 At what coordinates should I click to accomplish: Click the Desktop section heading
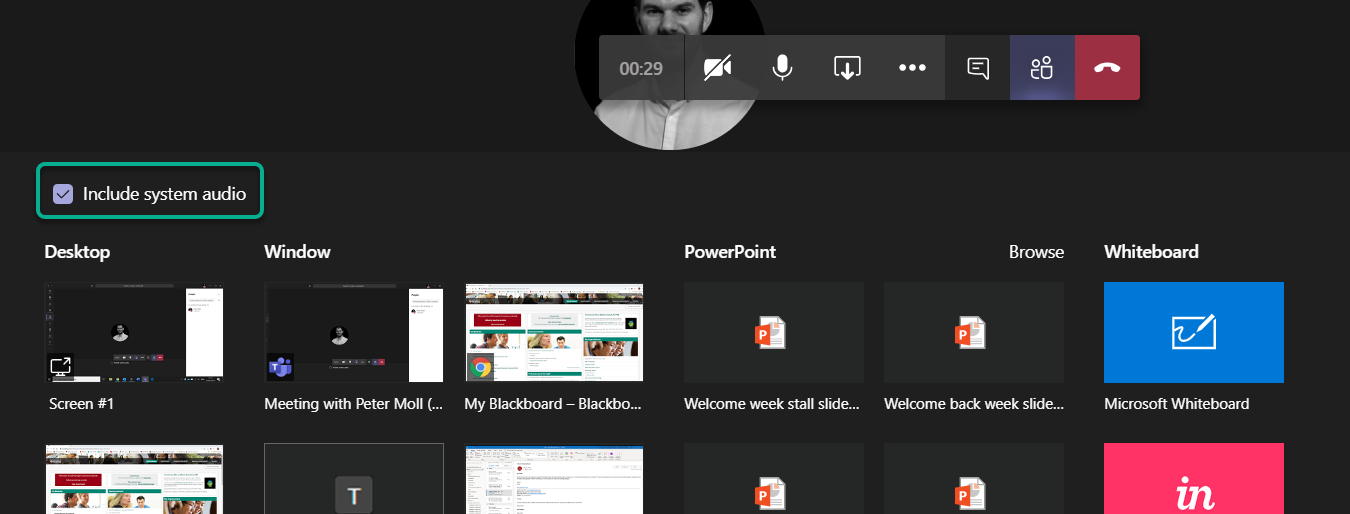tap(77, 252)
